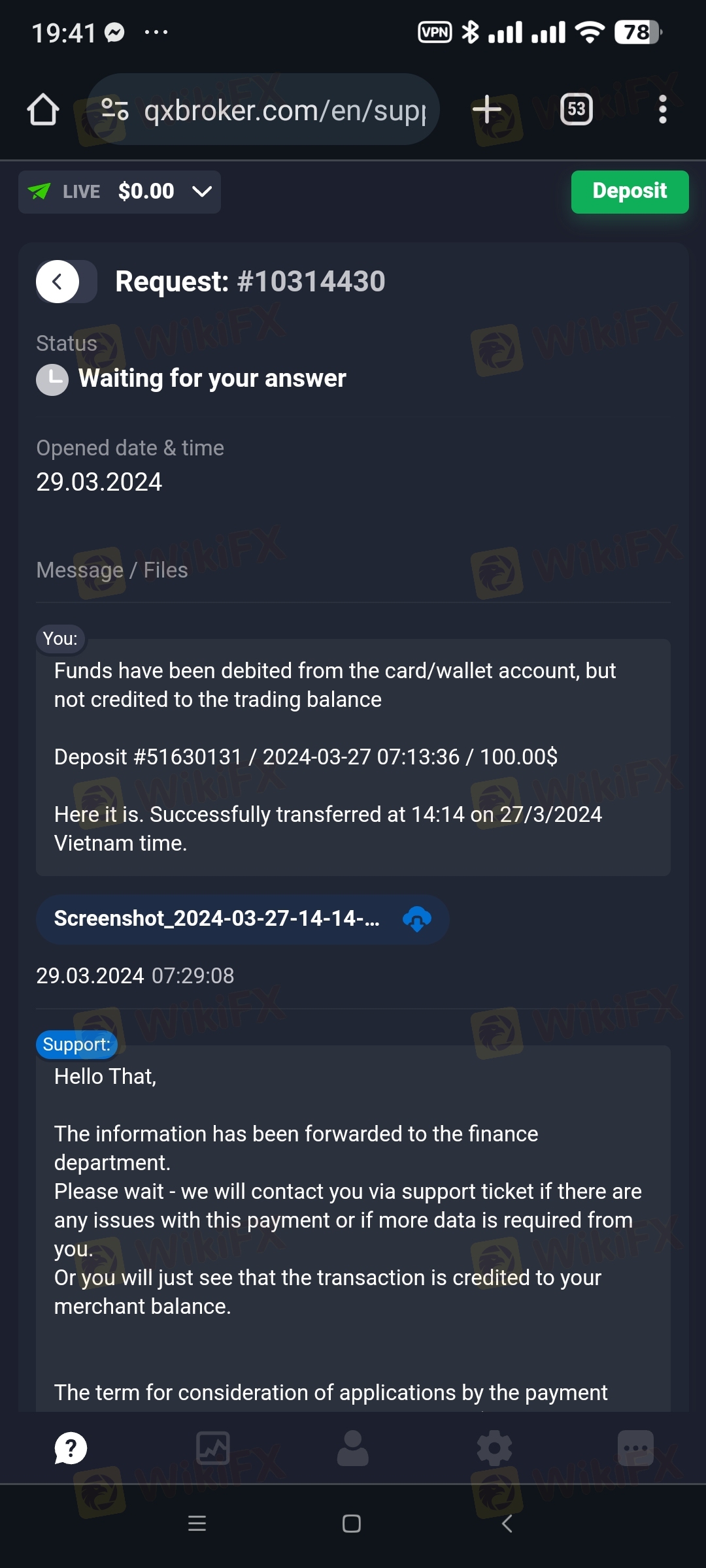This screenshot has height=1568, width=706.
Task: Open the account profile tab
Action: [x=353, y=1448]
